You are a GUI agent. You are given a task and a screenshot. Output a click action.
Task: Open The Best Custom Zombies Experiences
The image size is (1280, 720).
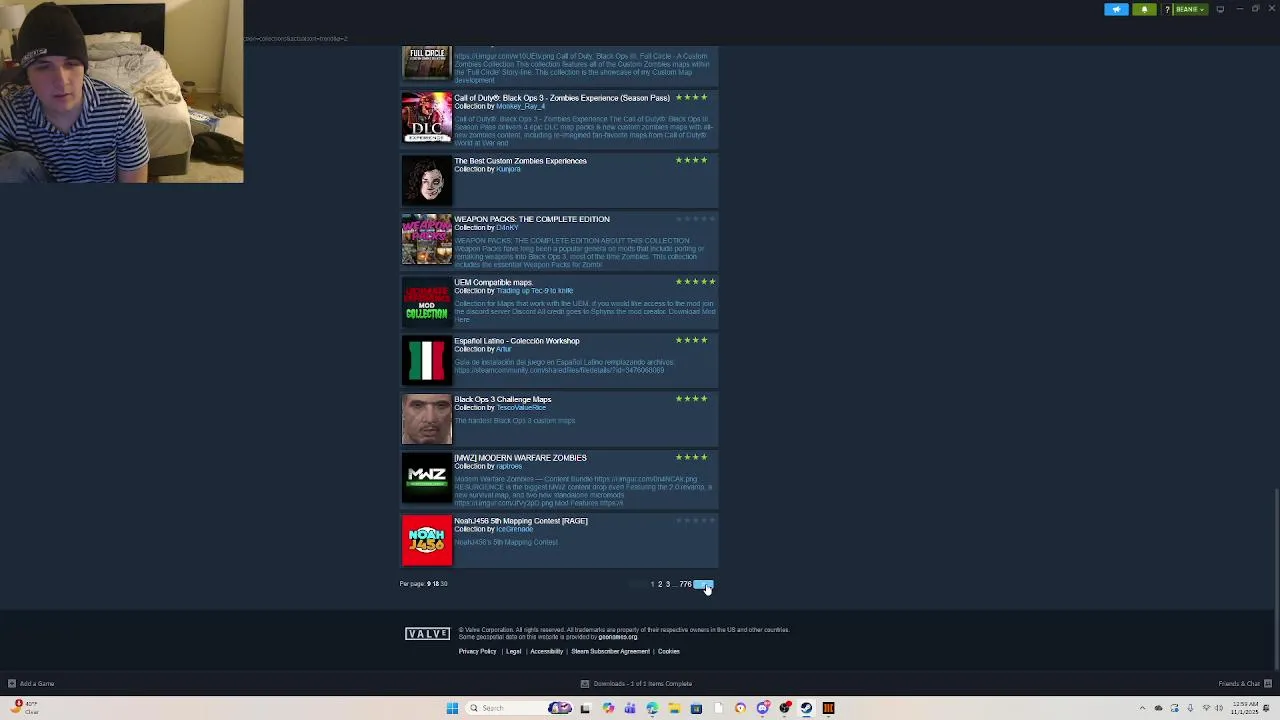pos(520,161)
